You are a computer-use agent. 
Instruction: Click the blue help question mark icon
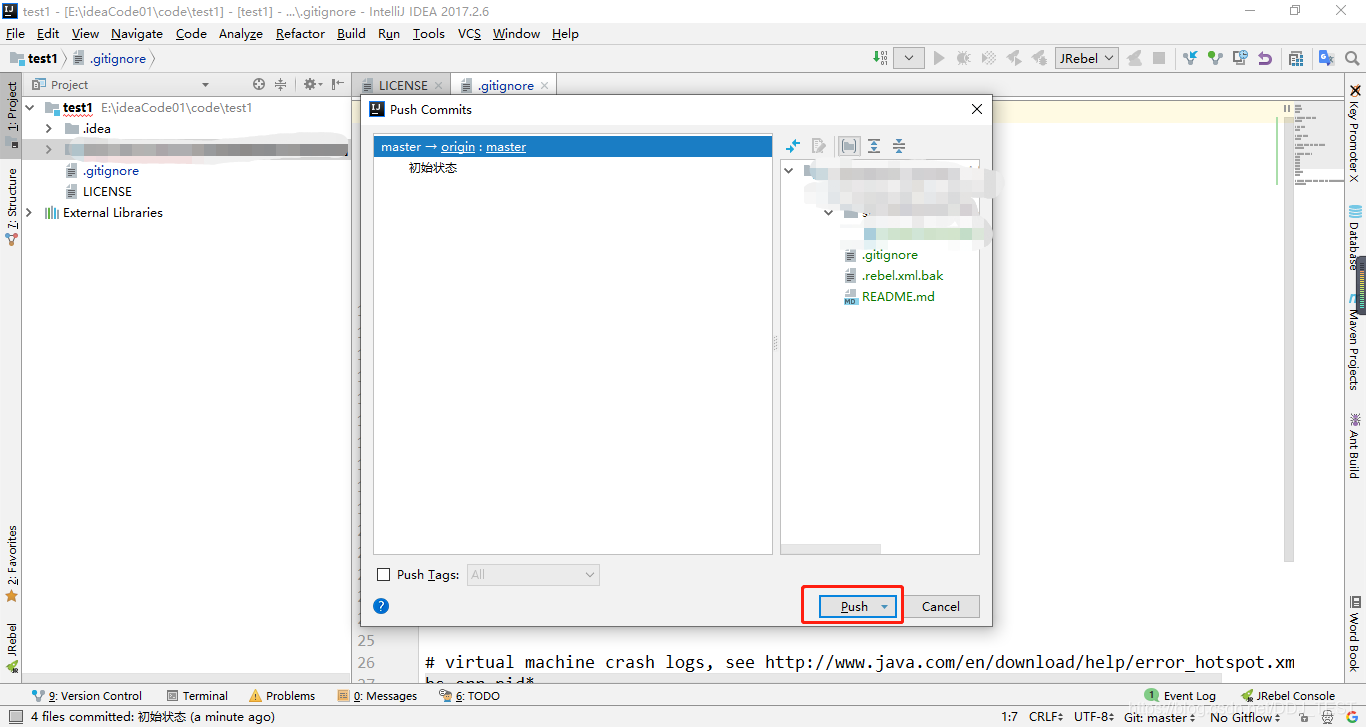[x=381, y=606]
